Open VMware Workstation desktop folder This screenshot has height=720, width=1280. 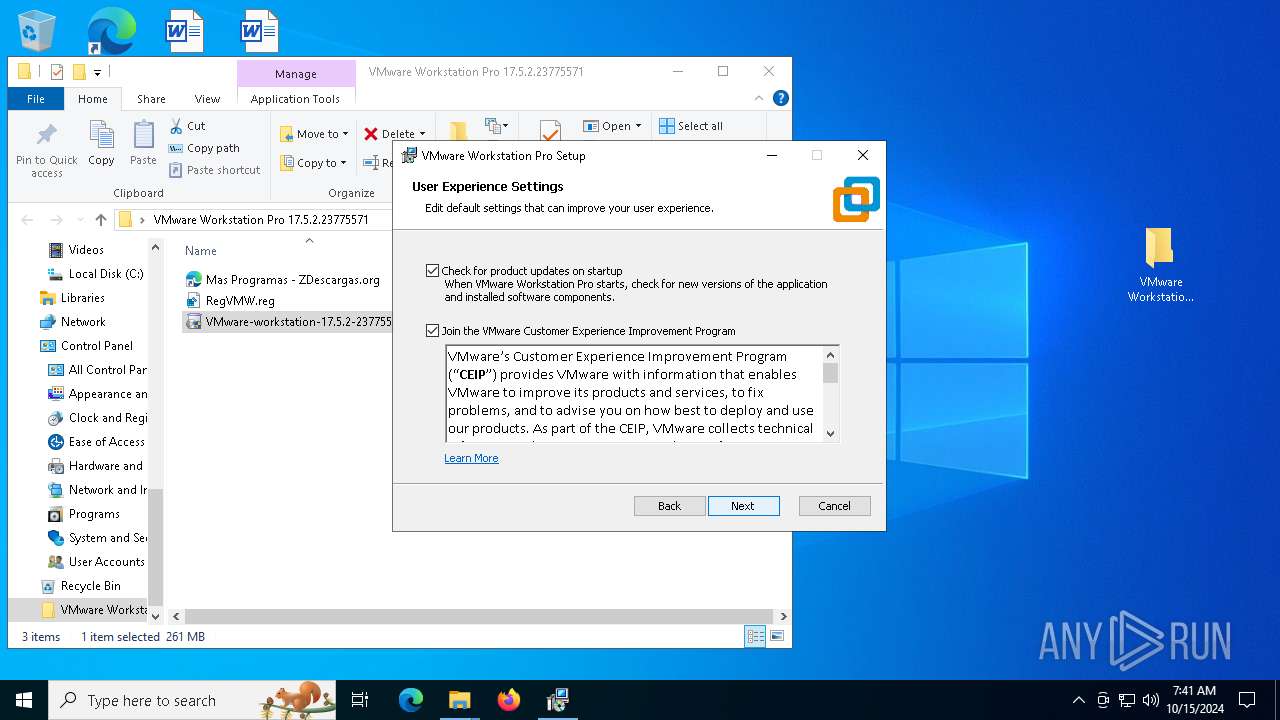click(1160, 265)
